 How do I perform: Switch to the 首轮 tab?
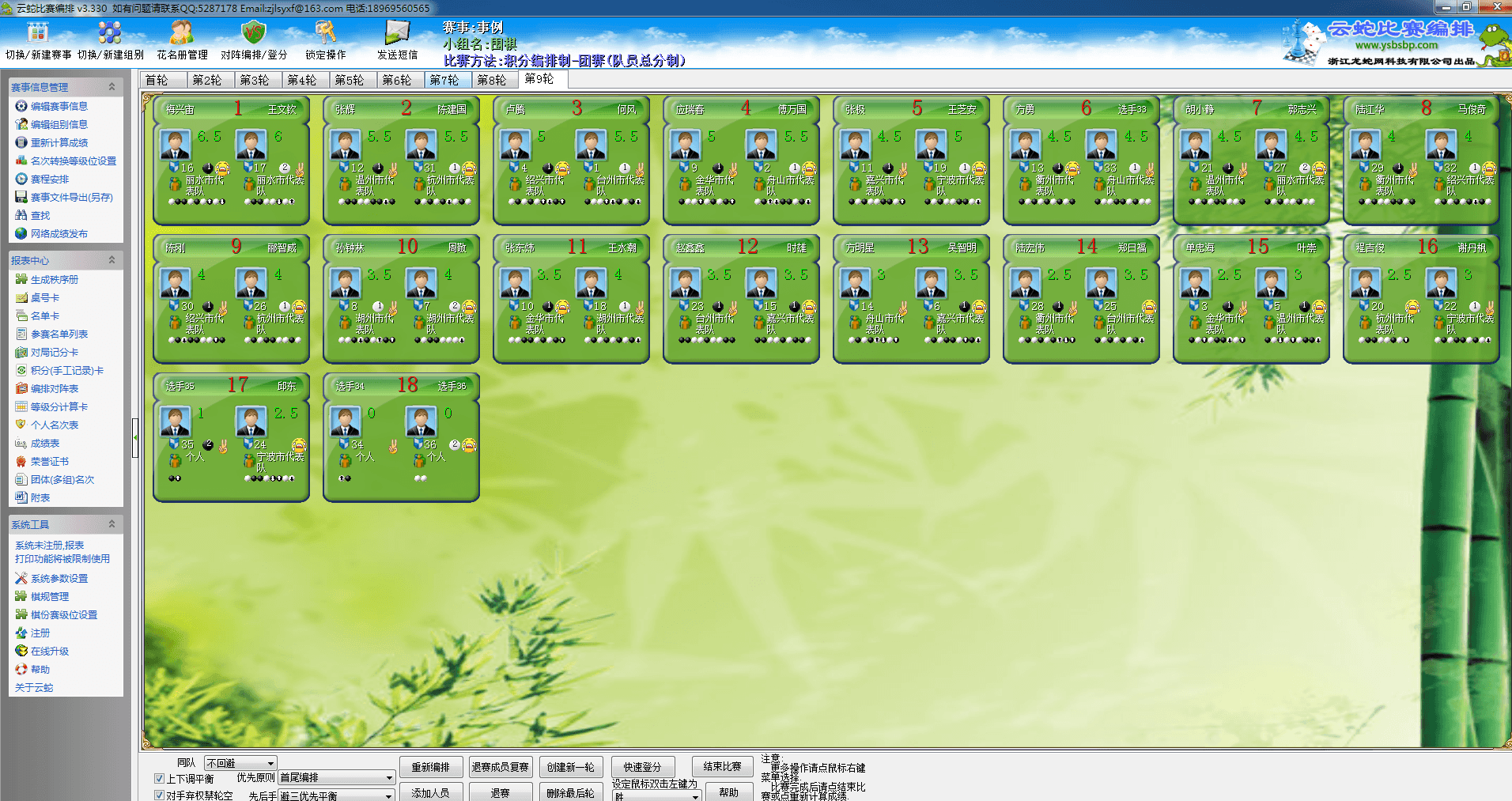(164, 80)
